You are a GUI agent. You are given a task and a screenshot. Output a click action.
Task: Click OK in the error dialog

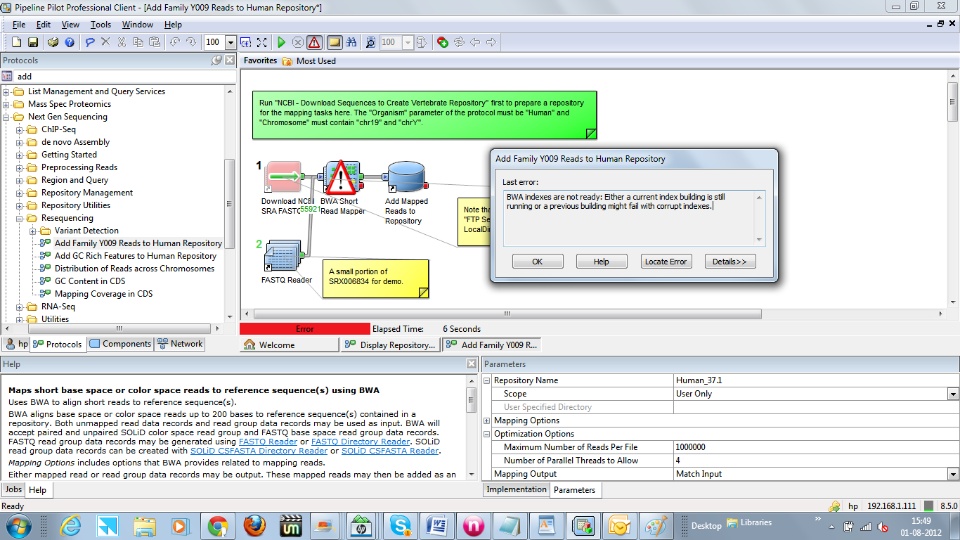538,261
